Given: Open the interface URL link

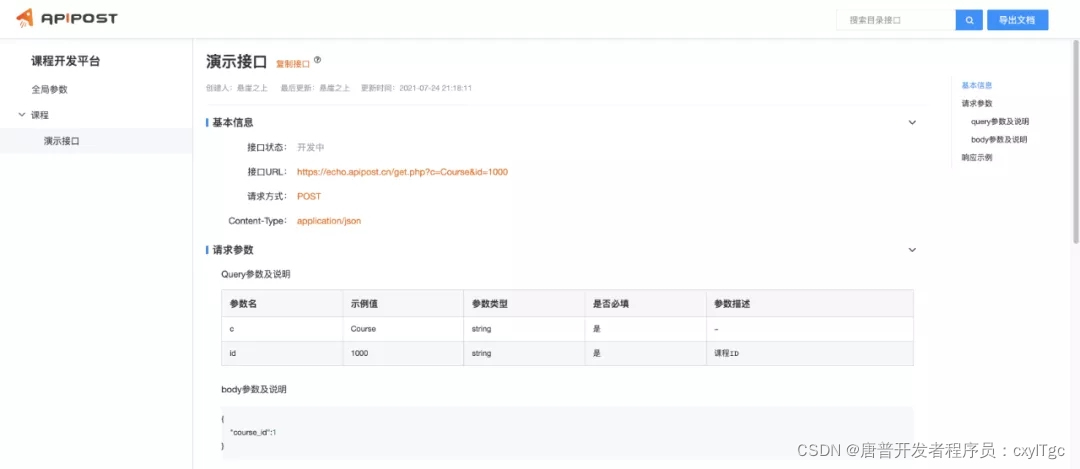Looking at the screenshot, I should click(402, 172).
